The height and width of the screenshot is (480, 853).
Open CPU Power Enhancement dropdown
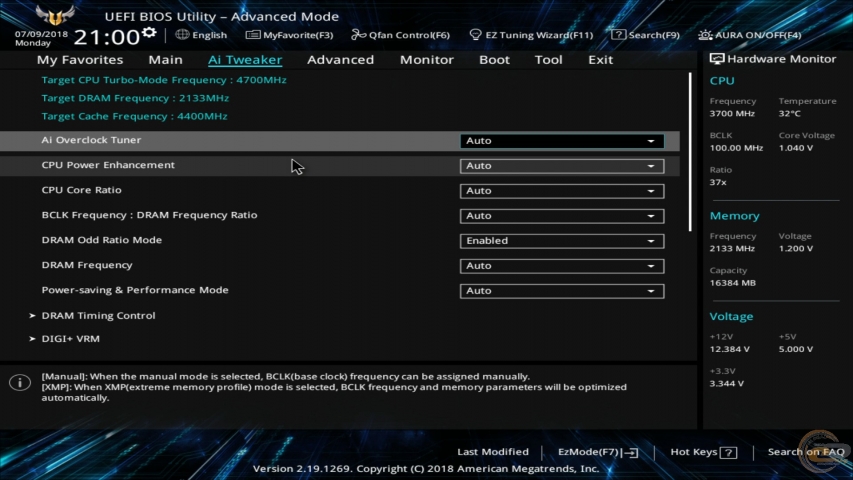pos(562,166)
